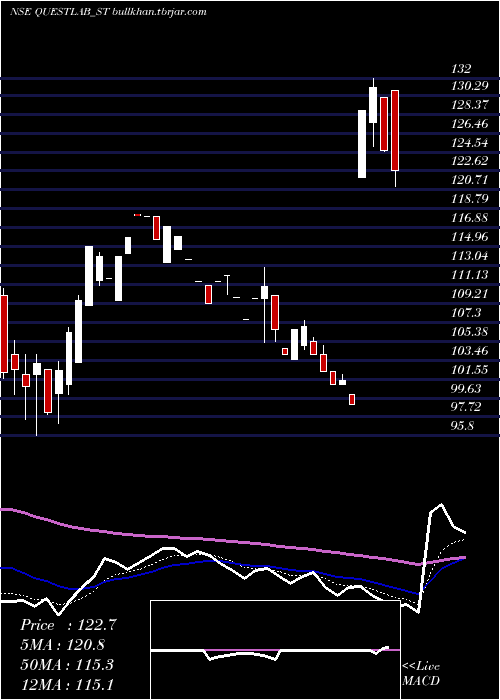Viewport: 500px width, 700px height.
Task: Click the tall white gap-up candlestick
Action: [x=362, y=144]
